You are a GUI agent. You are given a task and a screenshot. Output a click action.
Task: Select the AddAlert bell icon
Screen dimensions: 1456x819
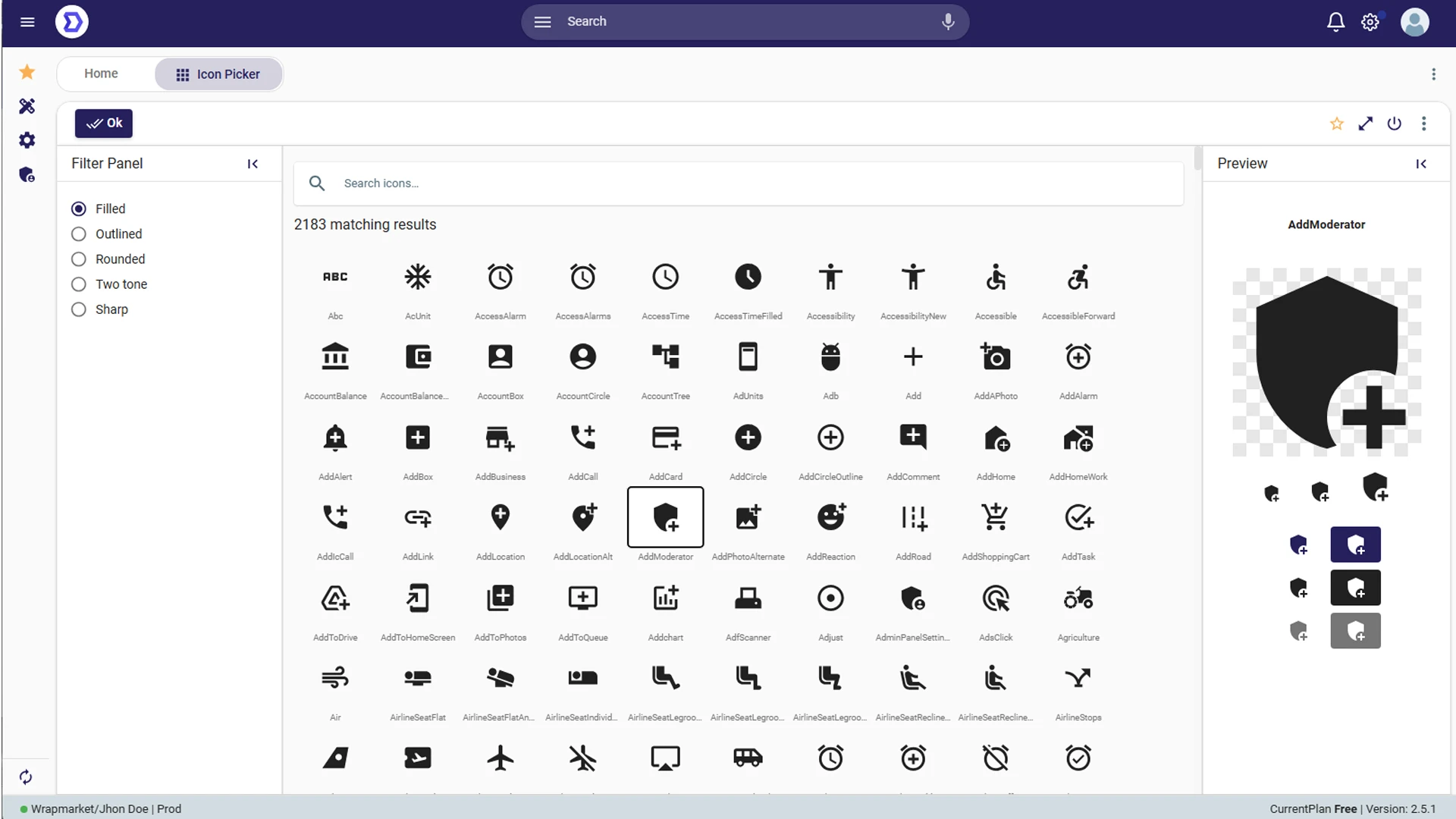click(335, 438)
